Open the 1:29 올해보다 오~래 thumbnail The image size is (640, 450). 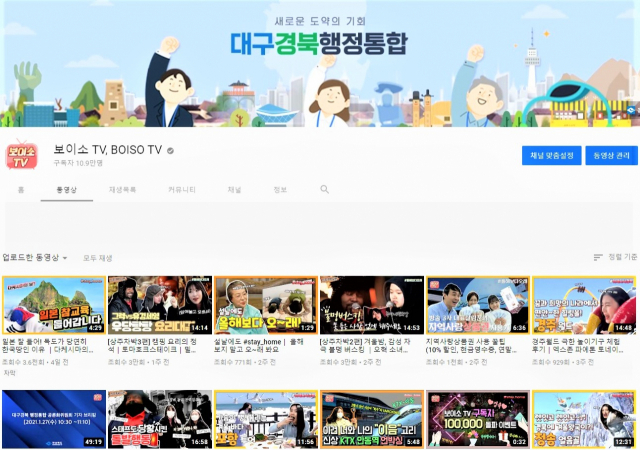[266, 305]
